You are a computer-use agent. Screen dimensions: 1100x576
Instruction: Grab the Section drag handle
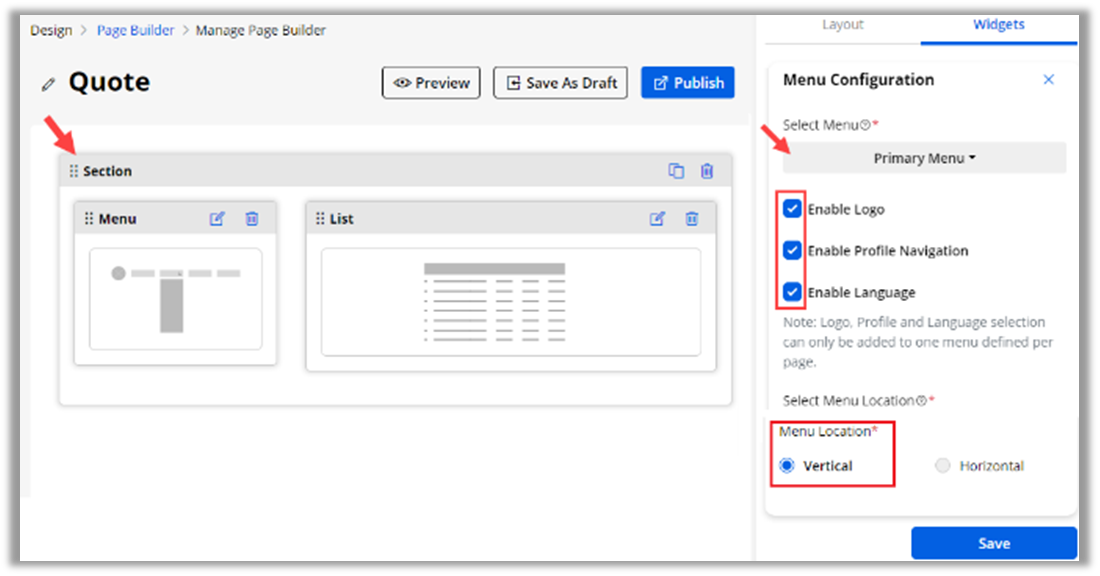tap(73, 171)
